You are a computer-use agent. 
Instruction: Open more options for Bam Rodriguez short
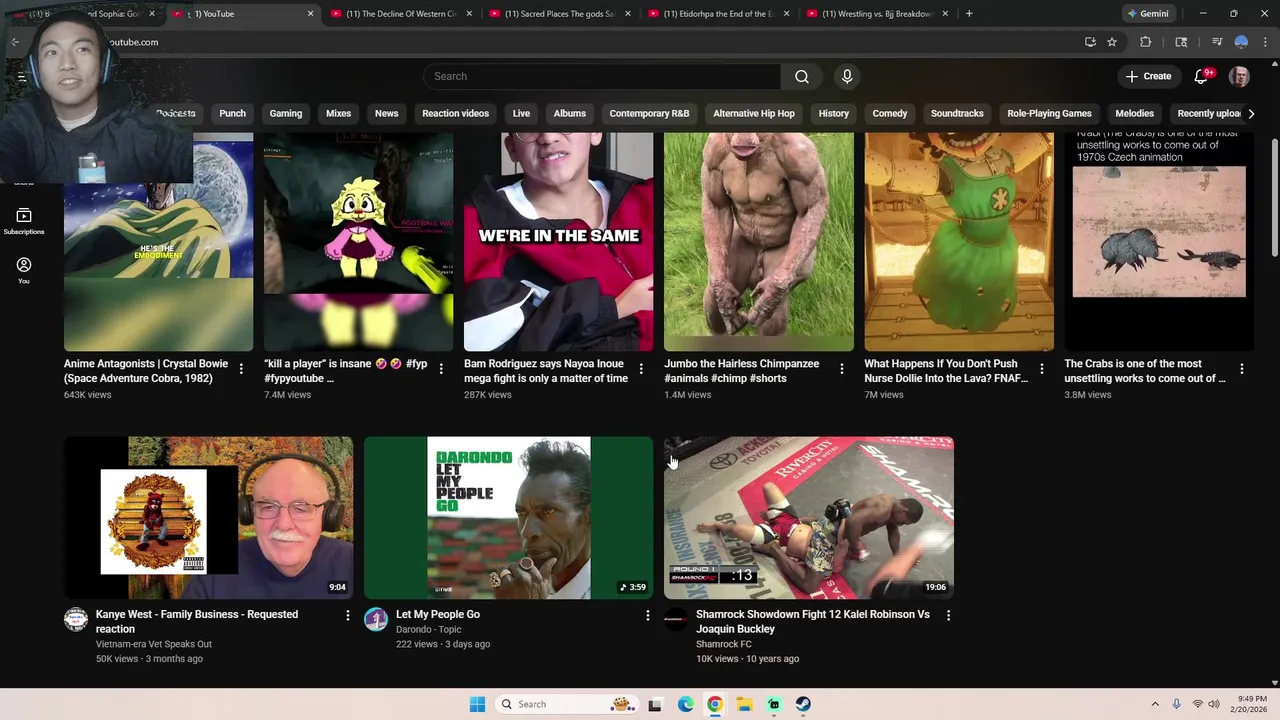(641, 369)
